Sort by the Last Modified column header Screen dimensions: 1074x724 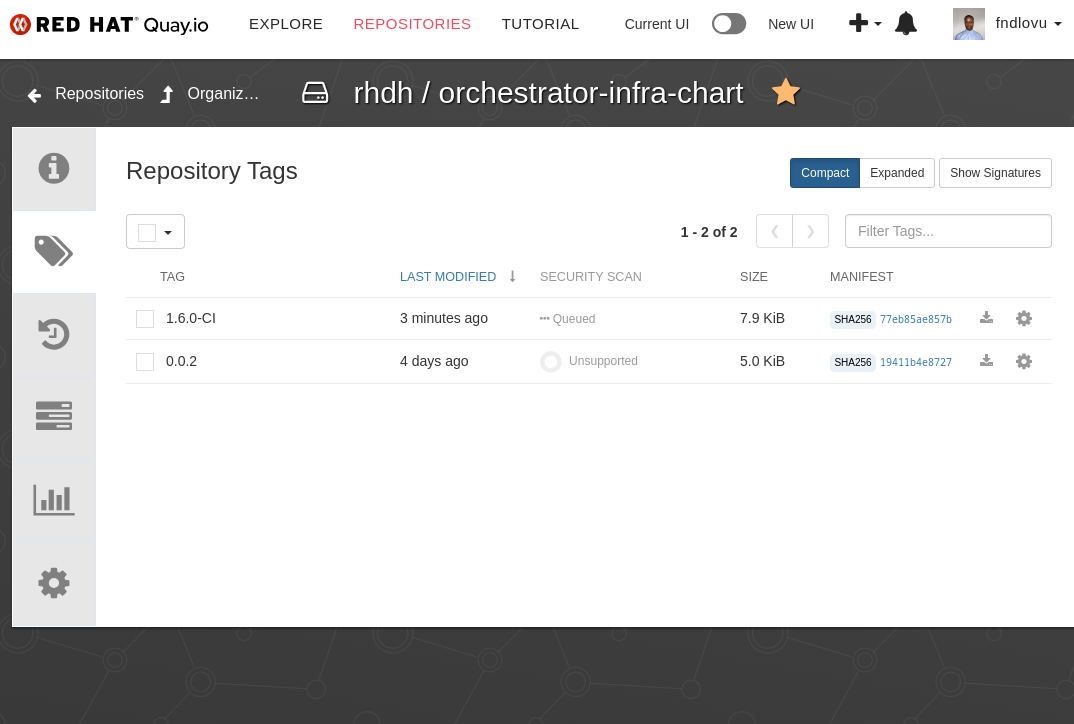click(x=448, y=277)
